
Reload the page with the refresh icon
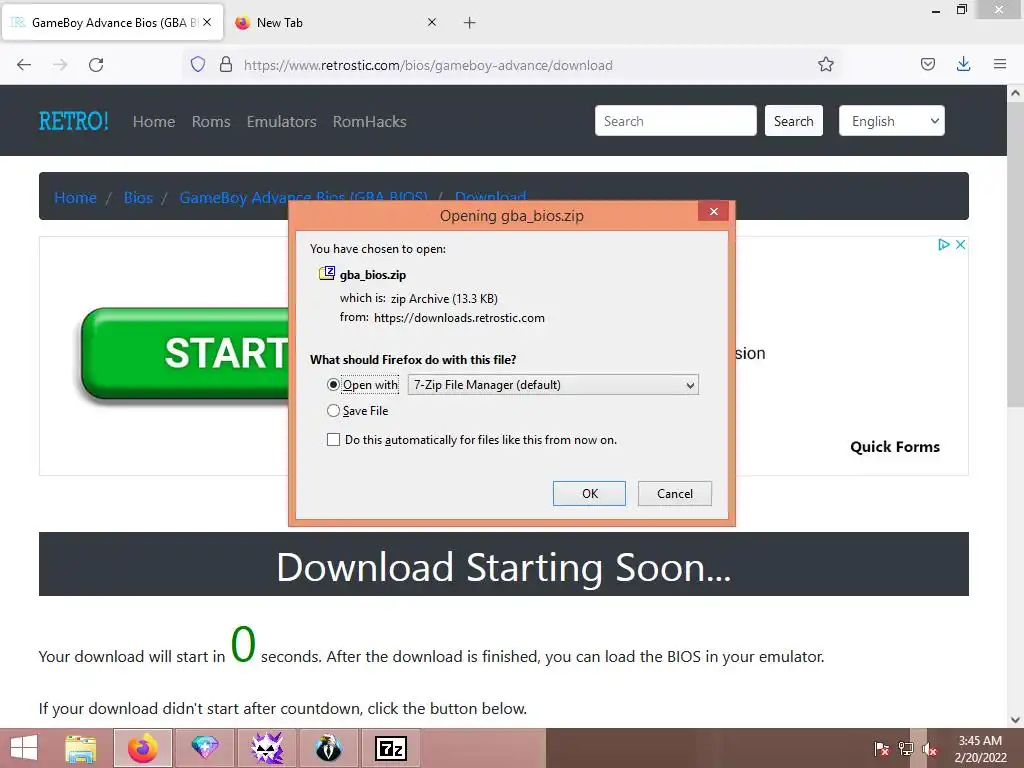click(x=96, y=65)
